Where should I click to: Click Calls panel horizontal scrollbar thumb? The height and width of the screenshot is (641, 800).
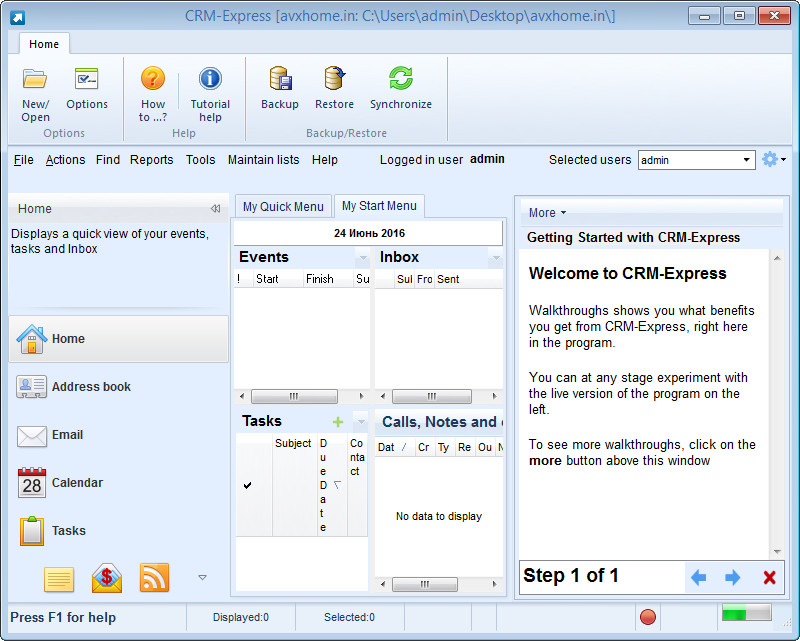[x=424, y=584]
